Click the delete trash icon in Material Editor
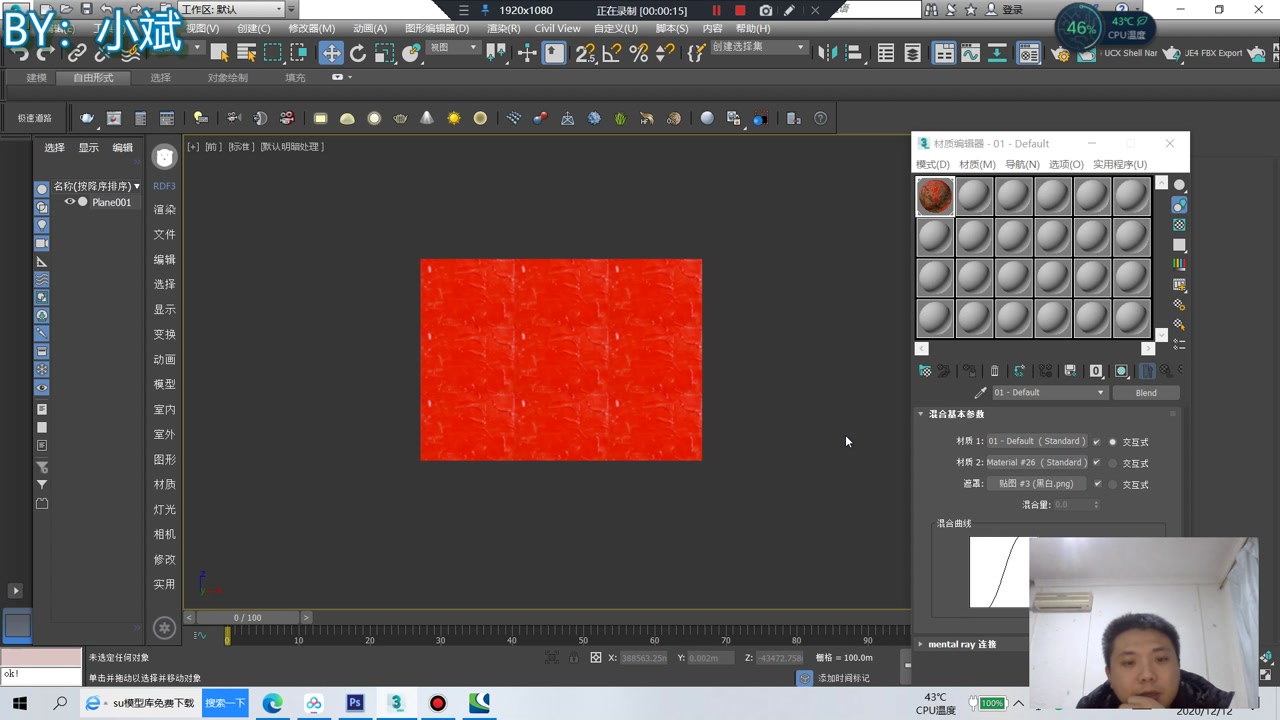 [x=994, y=371]
